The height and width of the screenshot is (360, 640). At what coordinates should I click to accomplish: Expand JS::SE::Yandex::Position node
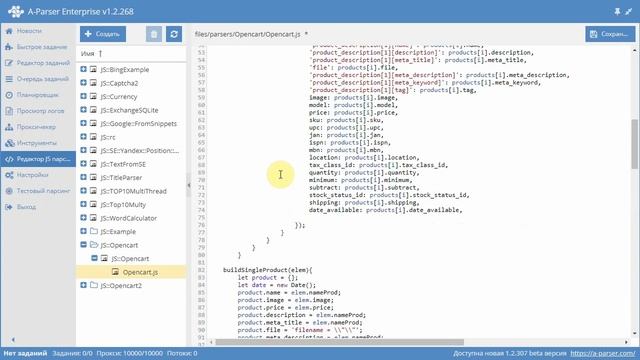click(x=83, y=150)
